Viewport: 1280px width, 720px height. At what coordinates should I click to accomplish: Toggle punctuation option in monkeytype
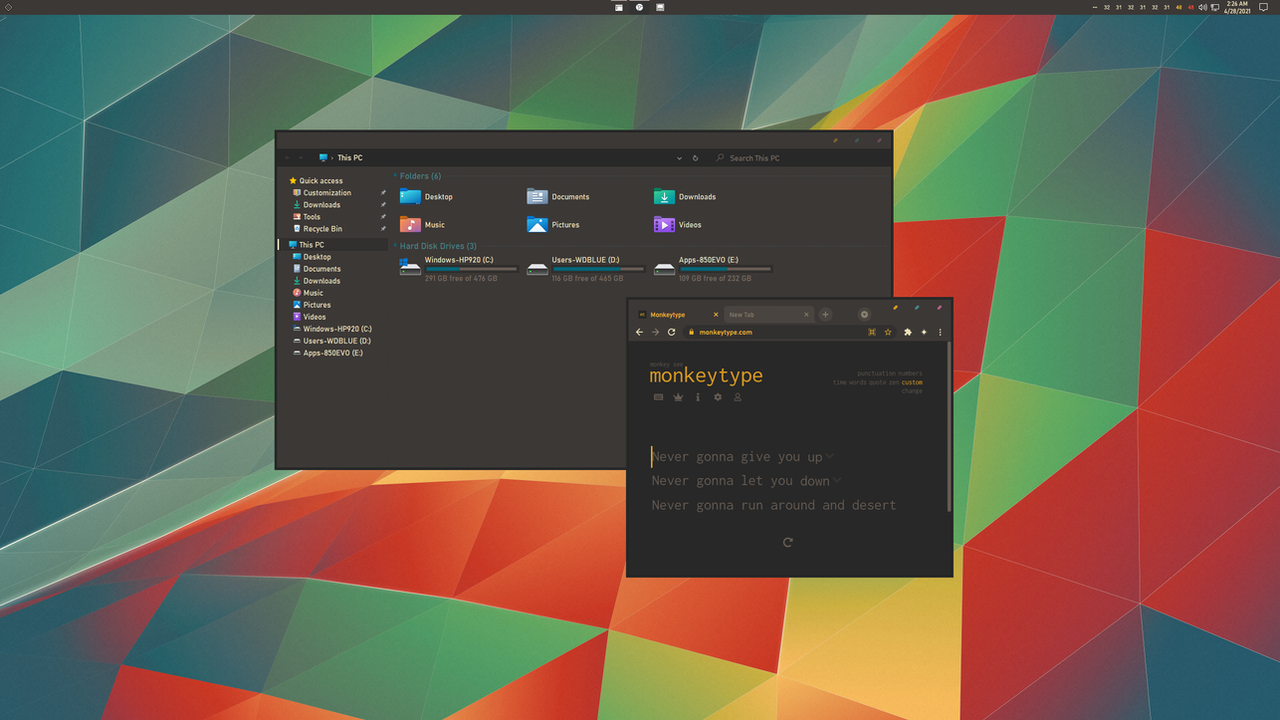click(876, 373)
